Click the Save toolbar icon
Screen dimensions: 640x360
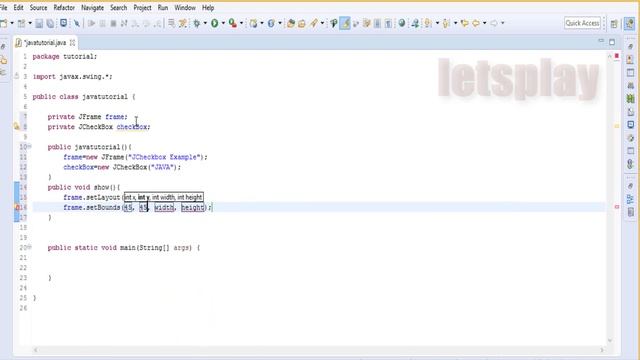click(x=39, y=23)
